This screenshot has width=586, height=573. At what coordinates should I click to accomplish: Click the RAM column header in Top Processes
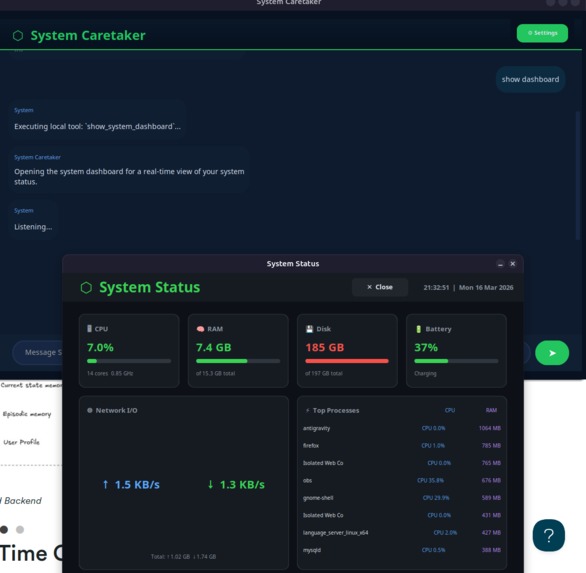pyautogui.click(x=491, y=410)
